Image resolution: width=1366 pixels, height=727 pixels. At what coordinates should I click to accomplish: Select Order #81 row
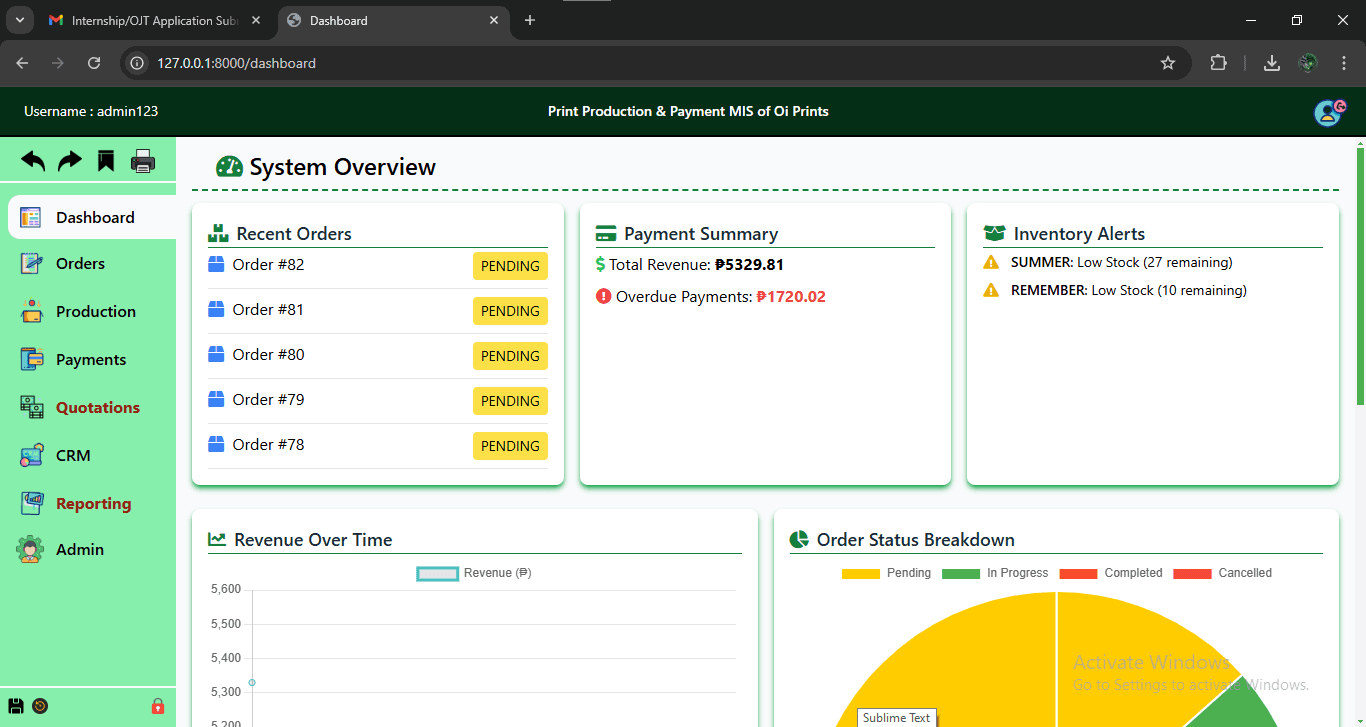pyautogui.click(x=378, y=311)
